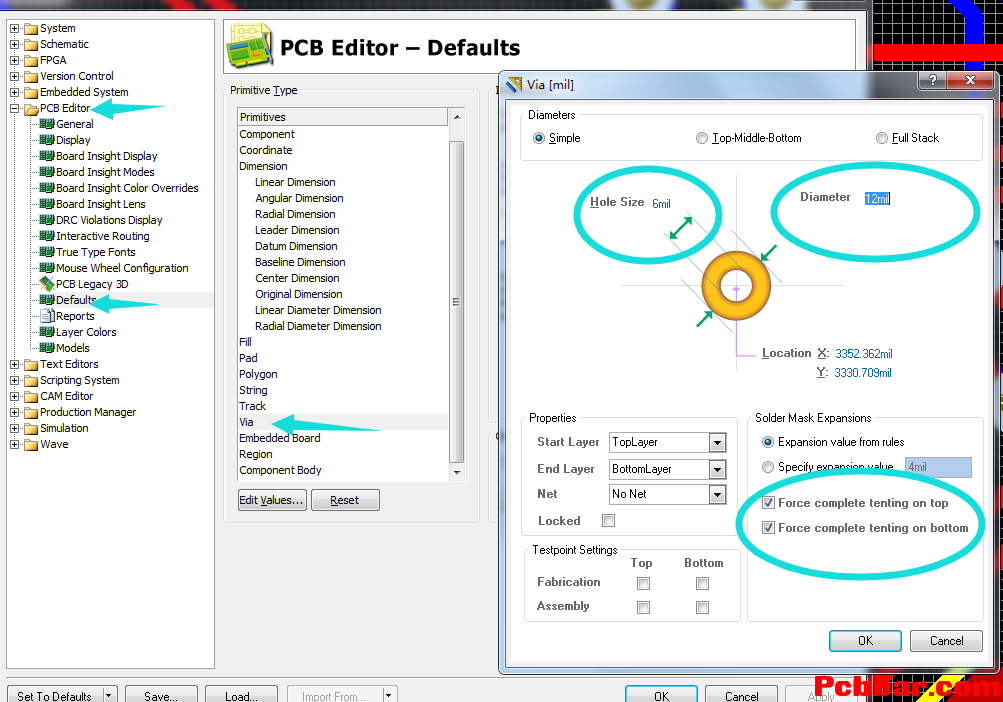Click the Primitives list scroll up arrow
Image resolution: width=1003 pixels, height=702 pixels.
tap(457, 117)
